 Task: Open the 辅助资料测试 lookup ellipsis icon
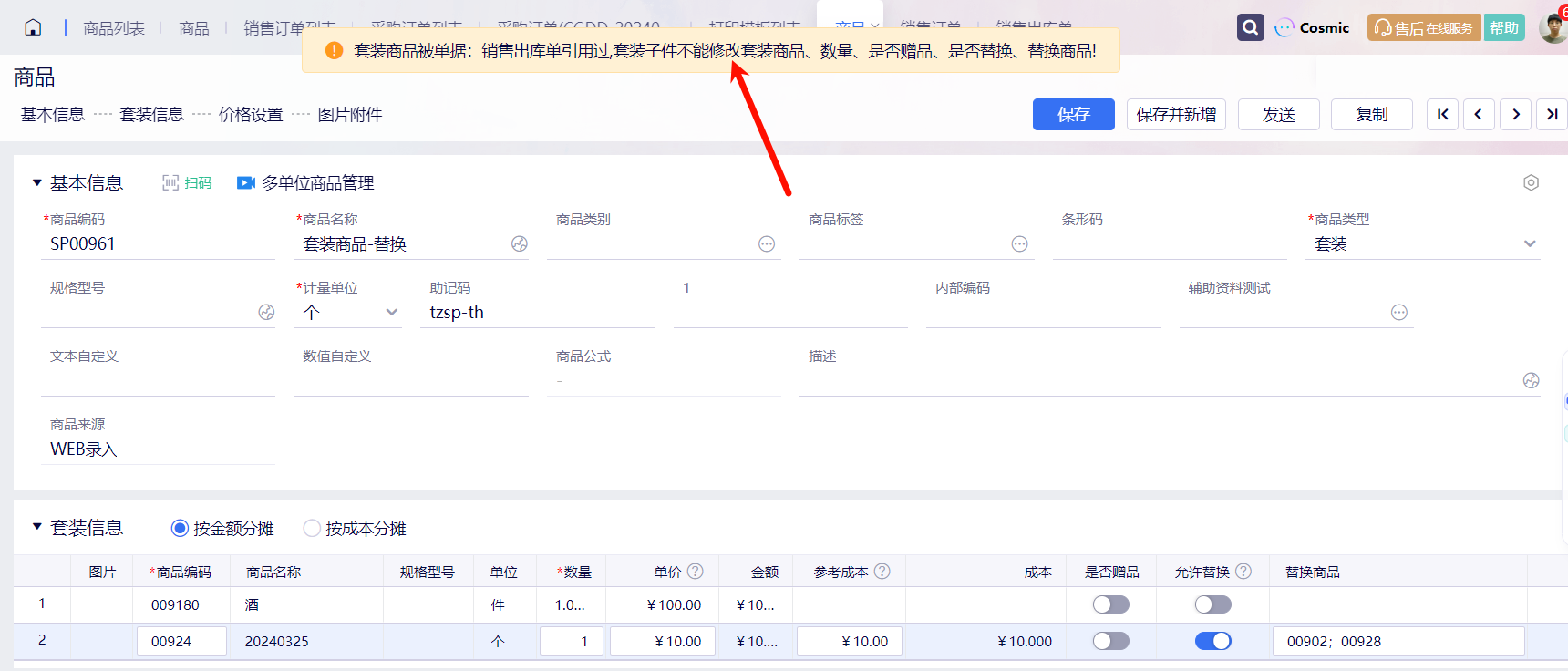coord(1399,313)
